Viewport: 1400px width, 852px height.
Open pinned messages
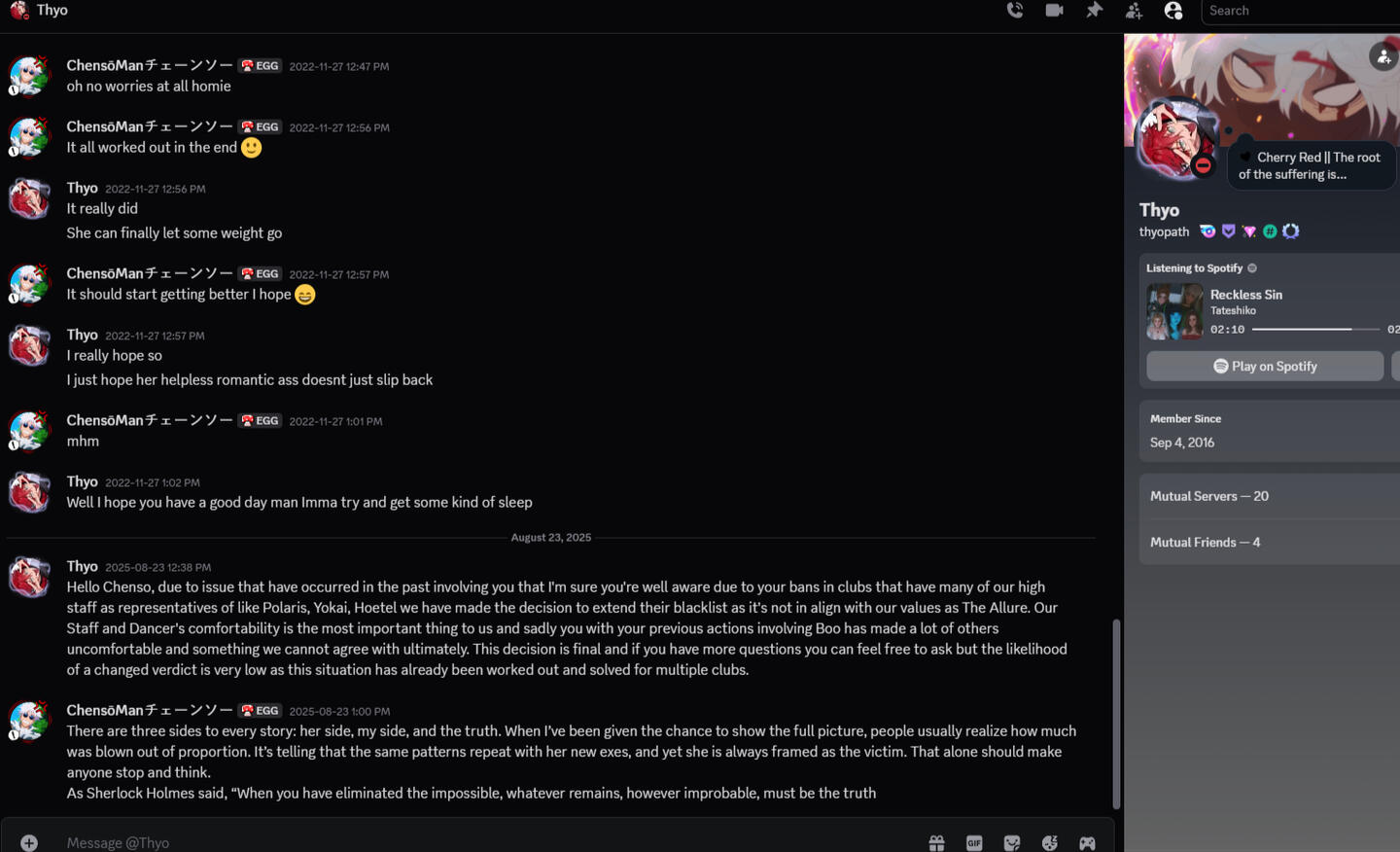point(1094,11)
